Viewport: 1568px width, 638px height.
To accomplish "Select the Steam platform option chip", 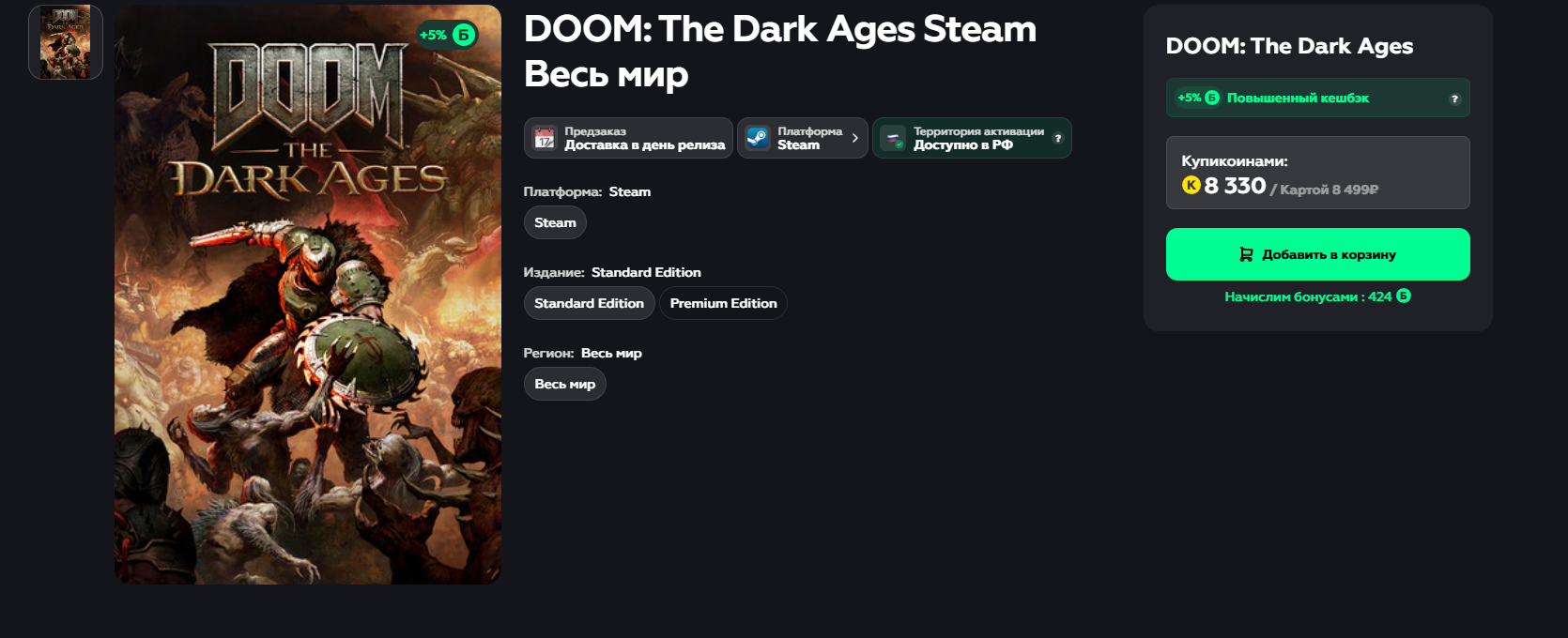I will [x=555, y=222].
